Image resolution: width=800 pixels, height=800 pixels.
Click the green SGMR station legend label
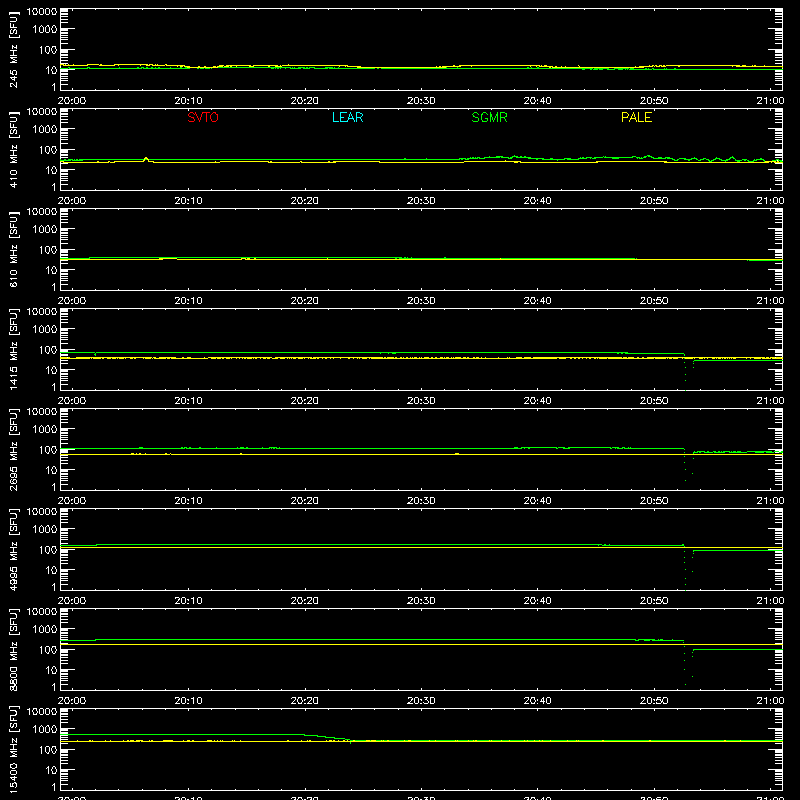click(489, 117)
